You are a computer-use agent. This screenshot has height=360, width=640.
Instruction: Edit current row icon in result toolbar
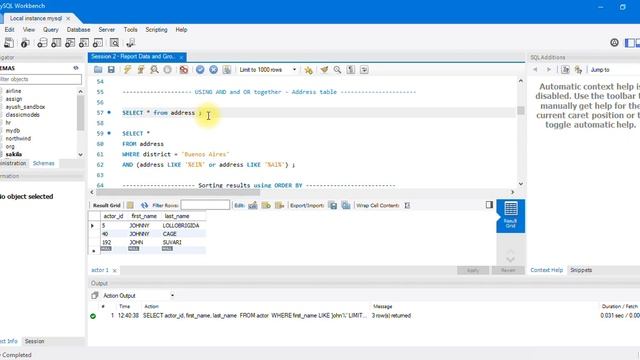pyautogui.click(x=253, y=205)
